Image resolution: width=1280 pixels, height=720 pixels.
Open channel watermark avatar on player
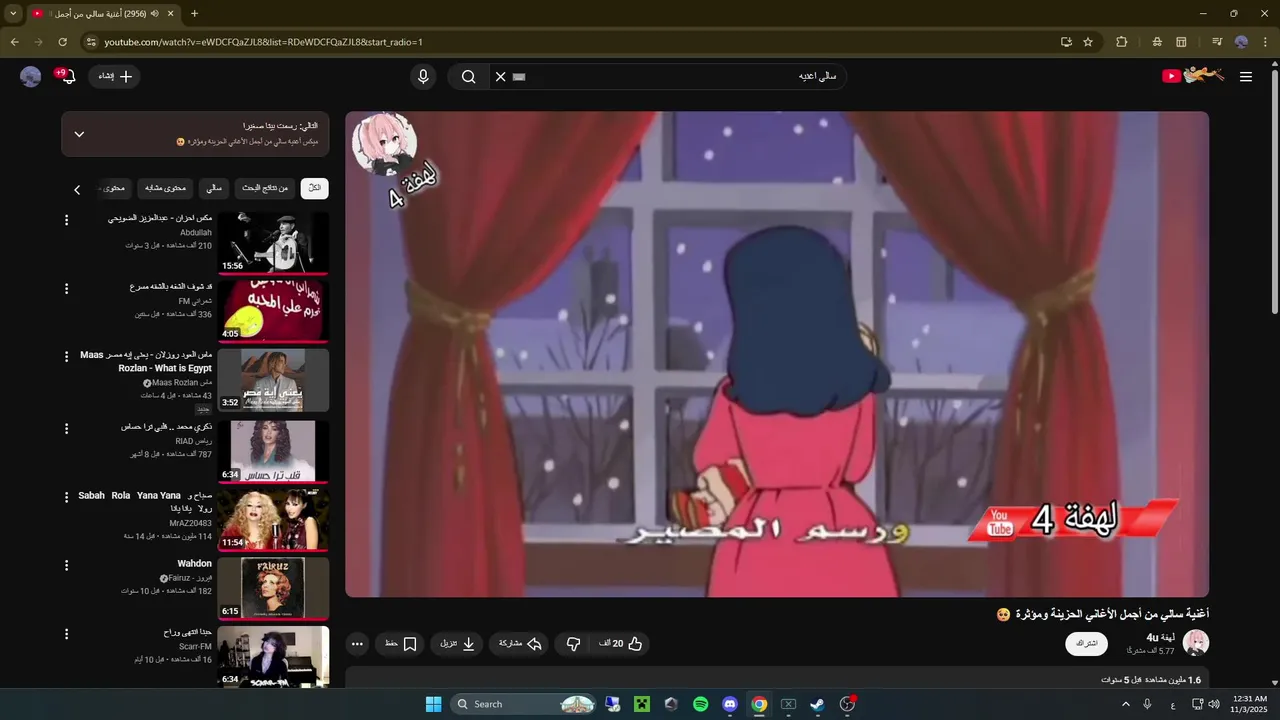point(384,144)
